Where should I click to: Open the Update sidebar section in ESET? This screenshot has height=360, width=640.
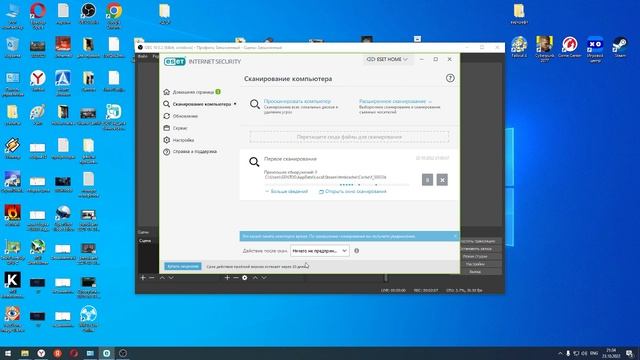coord(180,116)
